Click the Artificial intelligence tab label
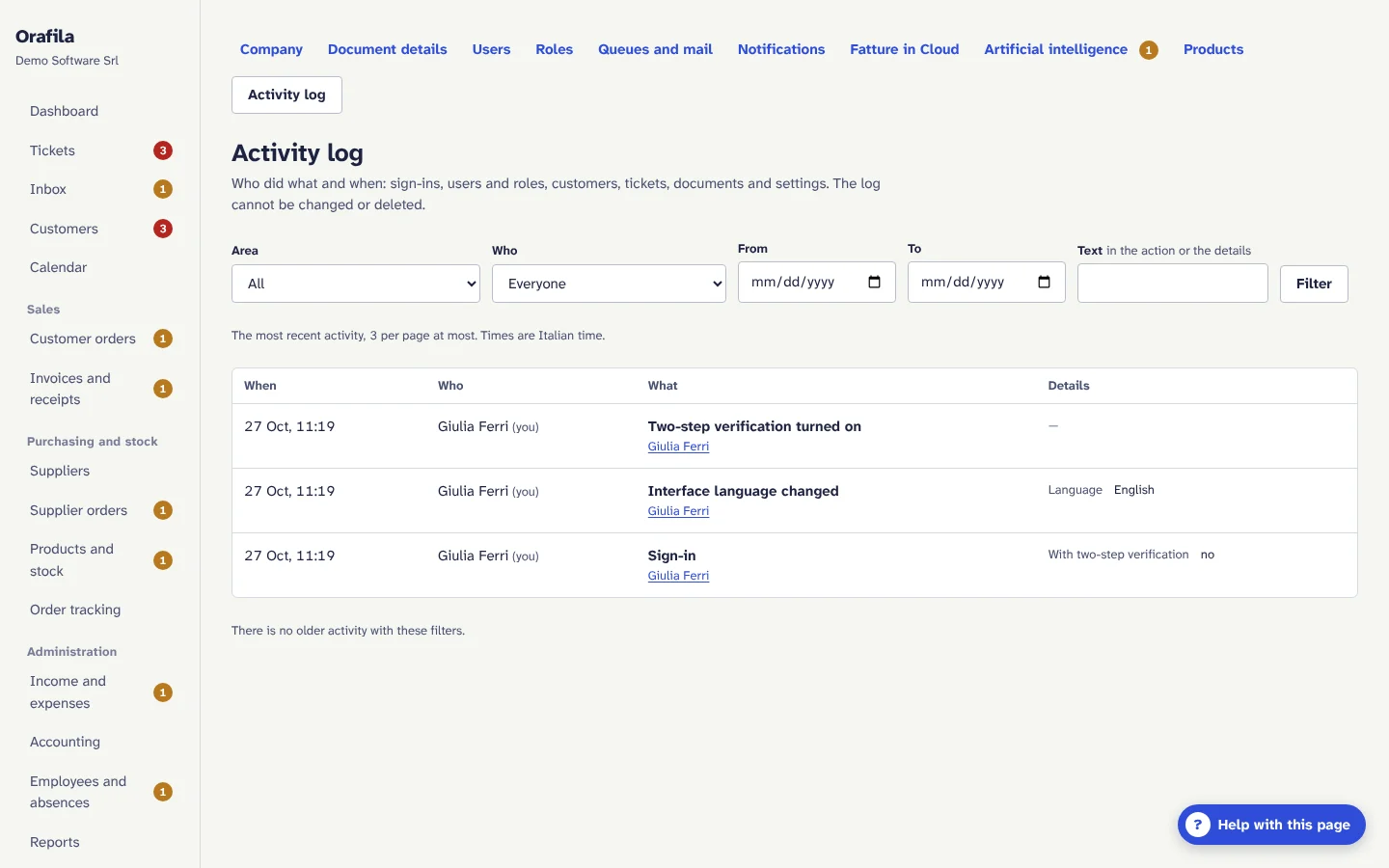The height and width of the screenshot is (868, 1389). click(1055, 49)
